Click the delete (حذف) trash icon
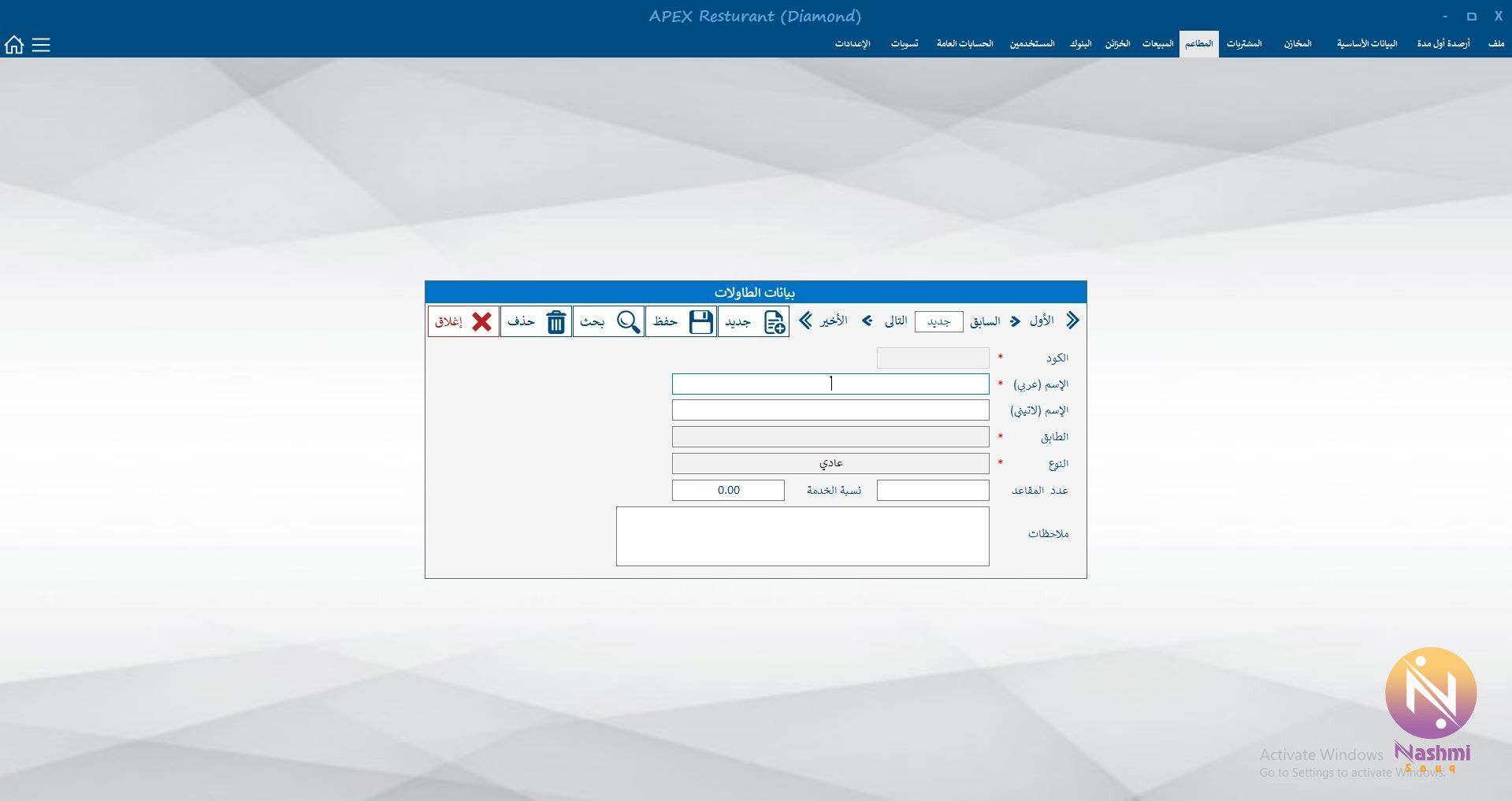The width and height of the screenshot is (1512, 801). point(555,321)
